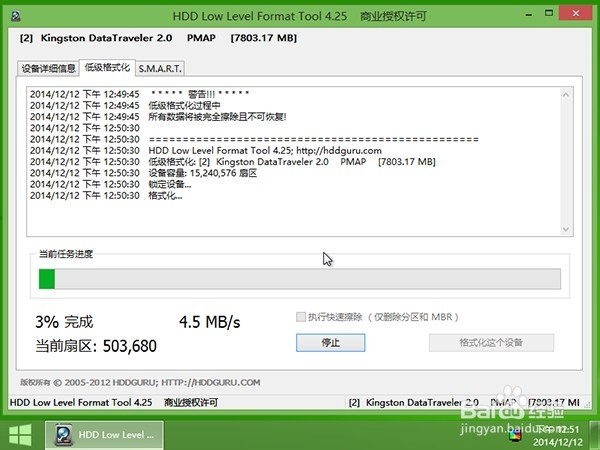Click the log line 低级格式化过程中
The height and width of the screenshot is (450, 600).
[x=125, y=105]
